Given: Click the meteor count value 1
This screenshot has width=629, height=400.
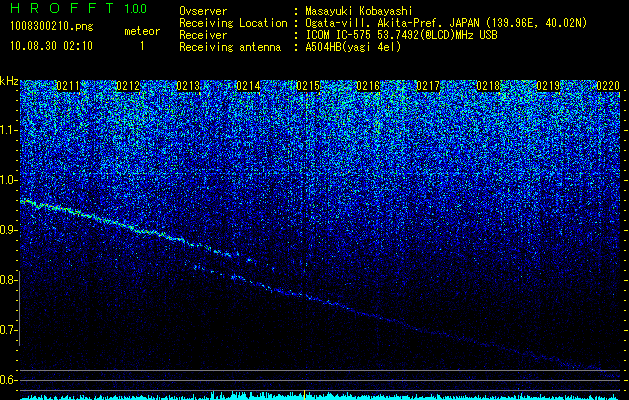Looking at the screenshot, I should (x=142, y=46).
